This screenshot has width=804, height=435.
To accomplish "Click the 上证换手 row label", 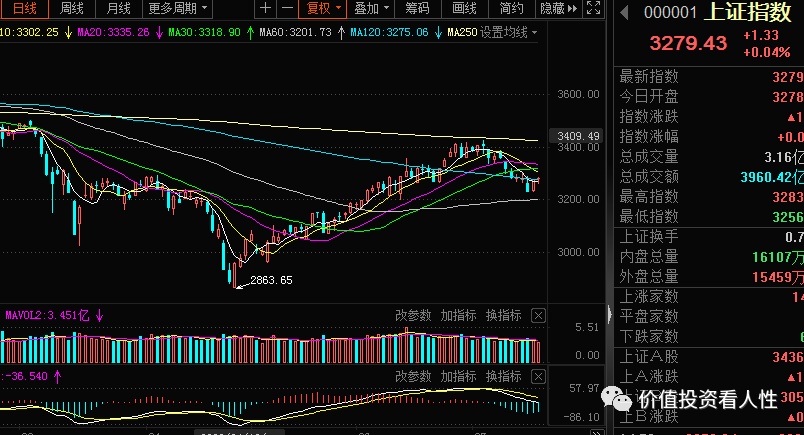I will [x=649, y=236].
